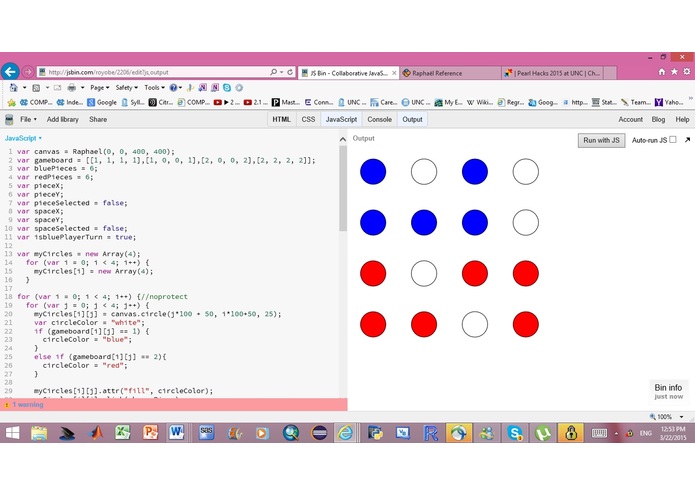
Task: Click the Print icon in command bar
Action: pos(71,88)
